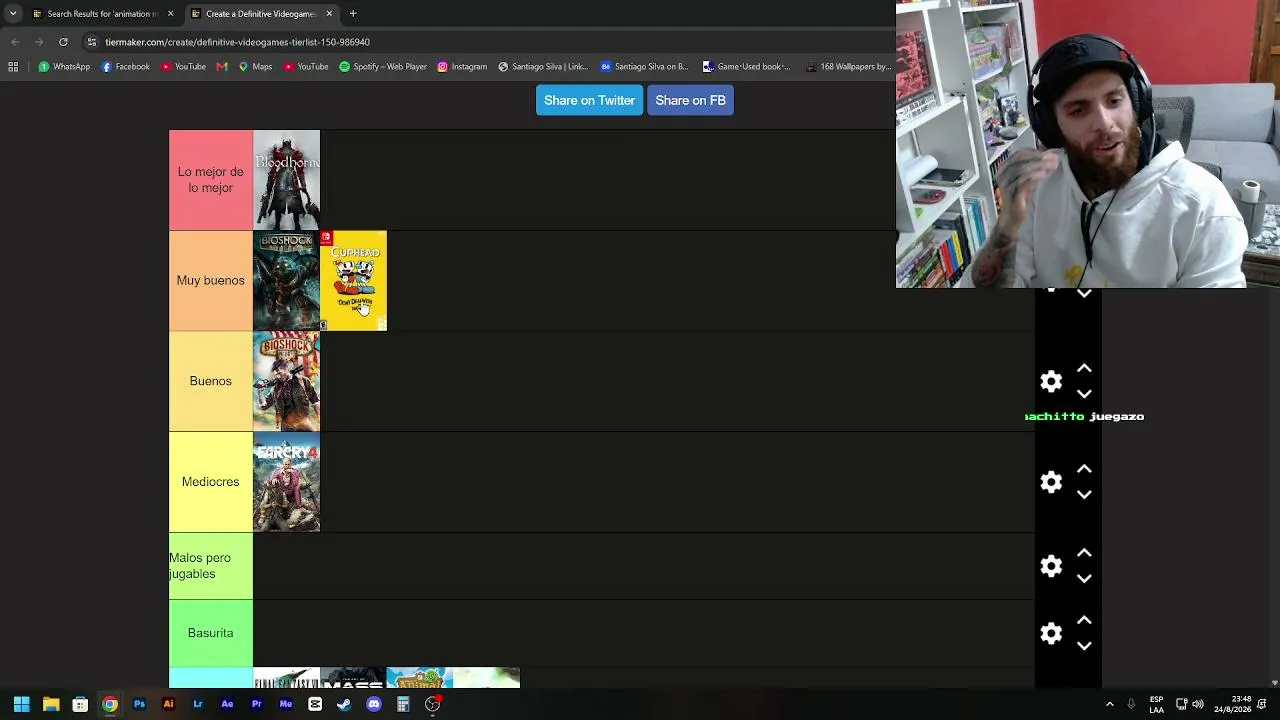Image resolution: width=1280 pixels, height=720 pixels.
Task: Move the Buenos tier row down
Action: point(1084,394)
